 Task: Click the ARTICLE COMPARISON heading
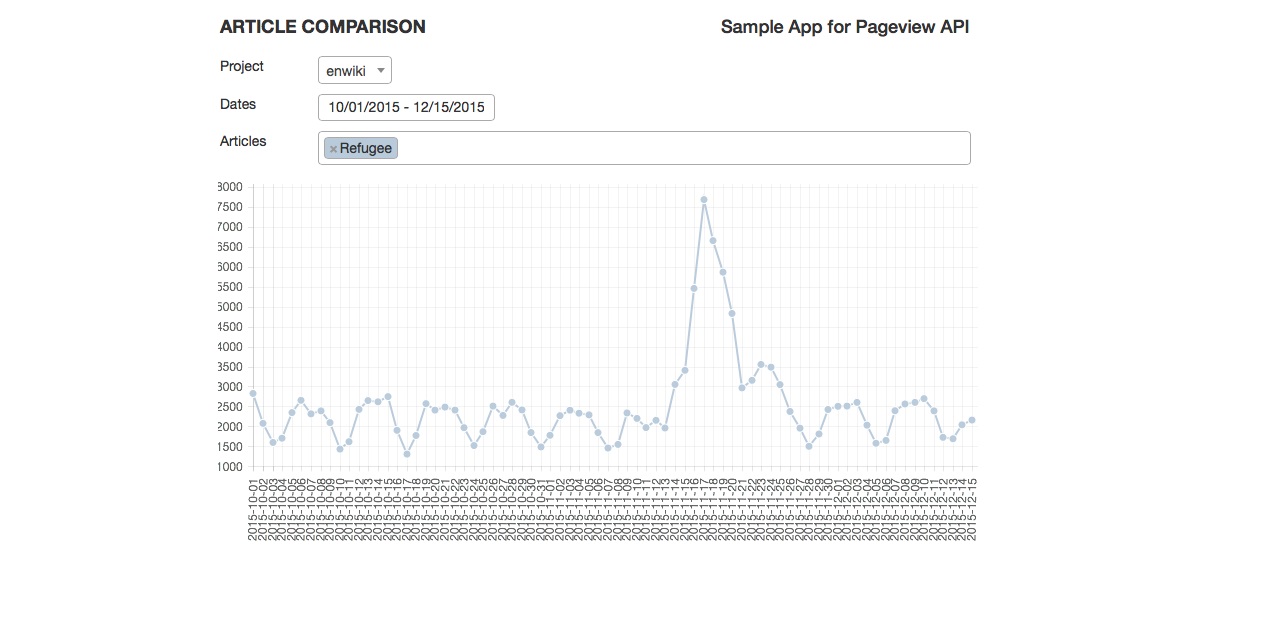click(x=323, y=27)
